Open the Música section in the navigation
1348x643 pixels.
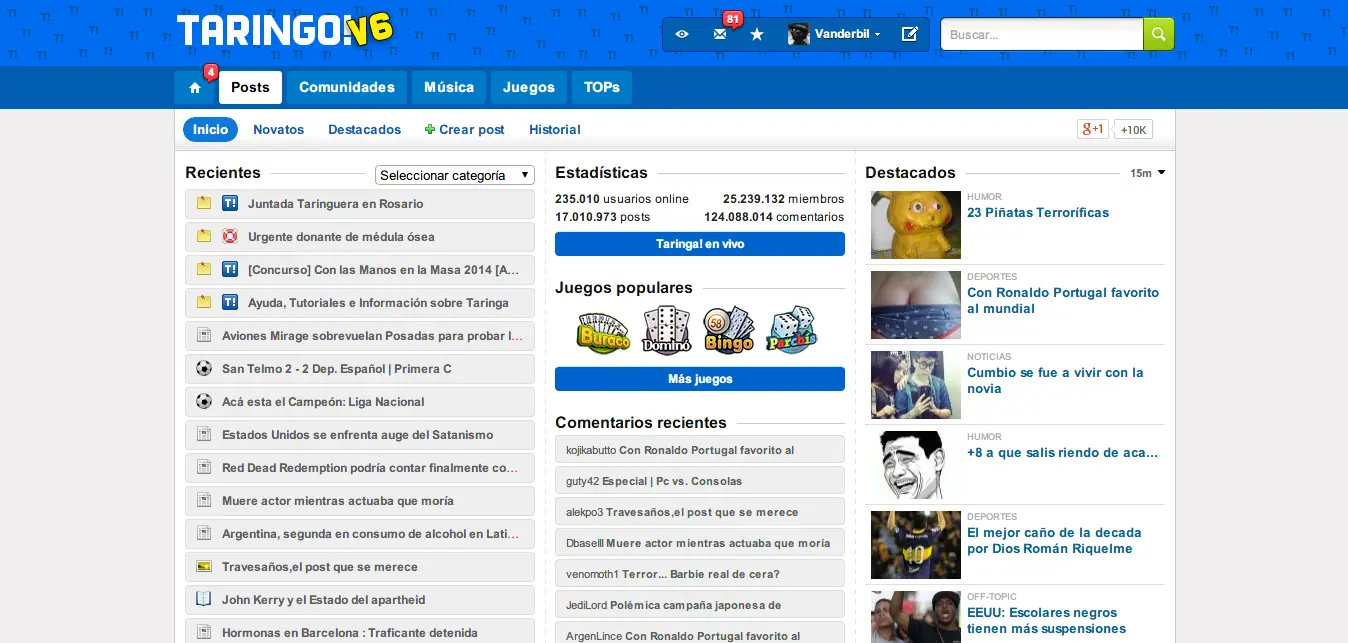pyautogui.click(x=448, y=87)
